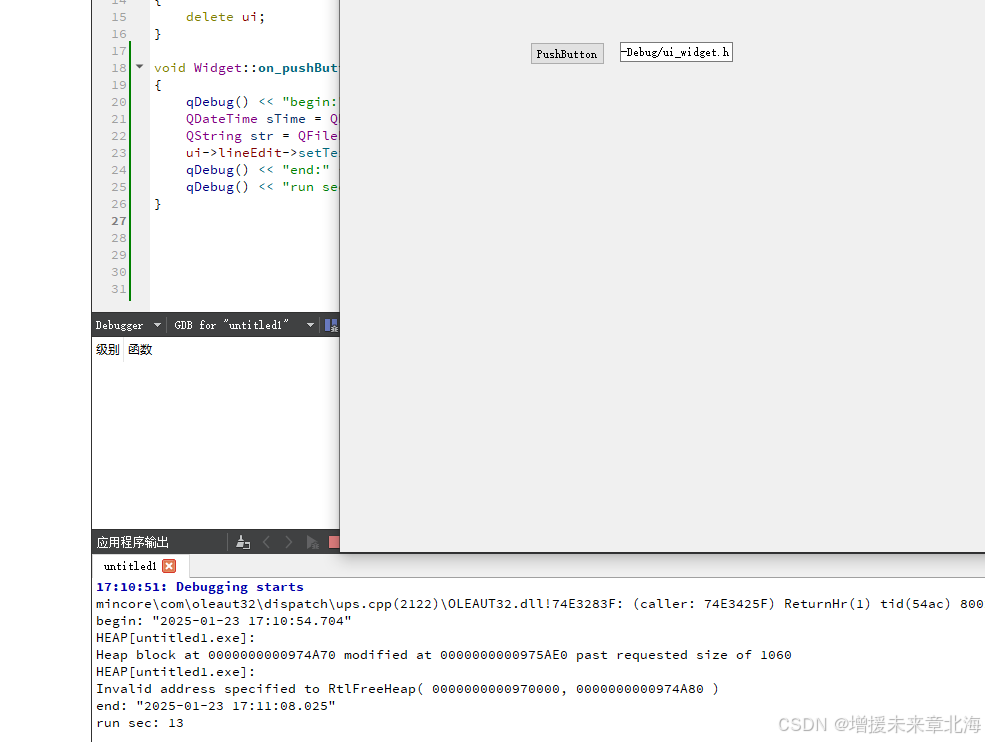Screen dimensions: 985x742
Task: Close the untitled1 output tab
Action: click(x=169, y=566)
